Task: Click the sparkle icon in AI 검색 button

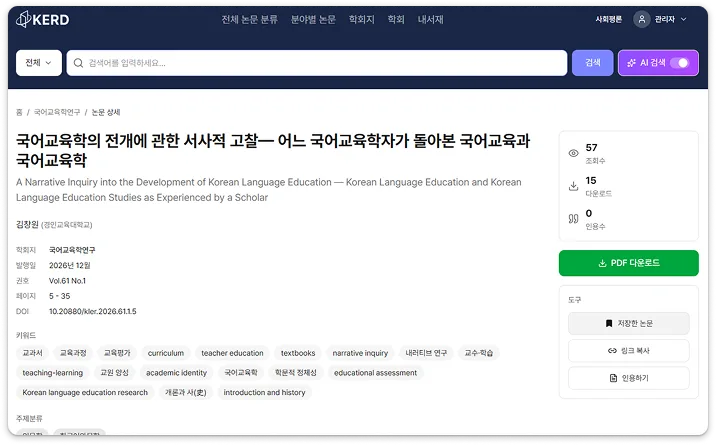Action: (x=632, y=63)
